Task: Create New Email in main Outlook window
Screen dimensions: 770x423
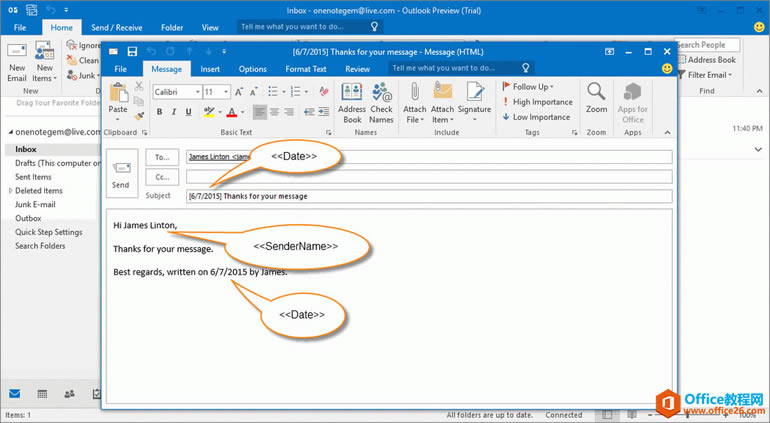Action: tap(17, 61)
